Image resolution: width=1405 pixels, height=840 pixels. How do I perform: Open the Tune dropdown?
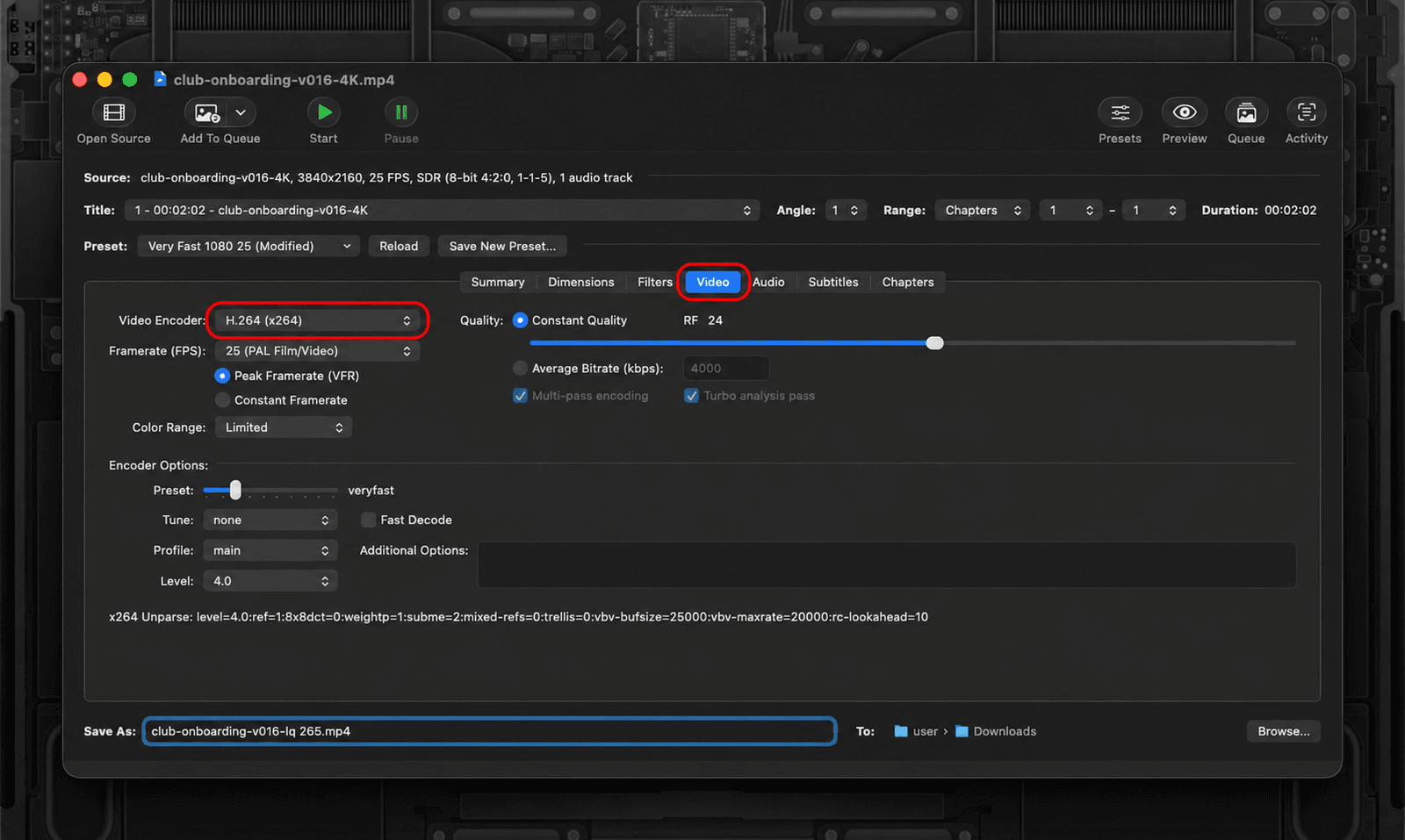pyautogui.click(x=270, y=521)
